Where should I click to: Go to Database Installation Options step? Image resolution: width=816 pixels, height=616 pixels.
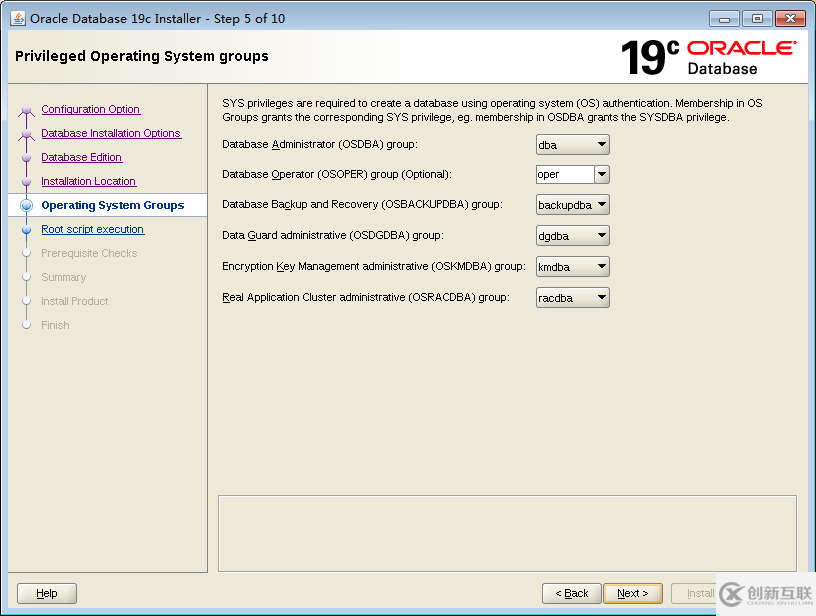click(111, 133)
